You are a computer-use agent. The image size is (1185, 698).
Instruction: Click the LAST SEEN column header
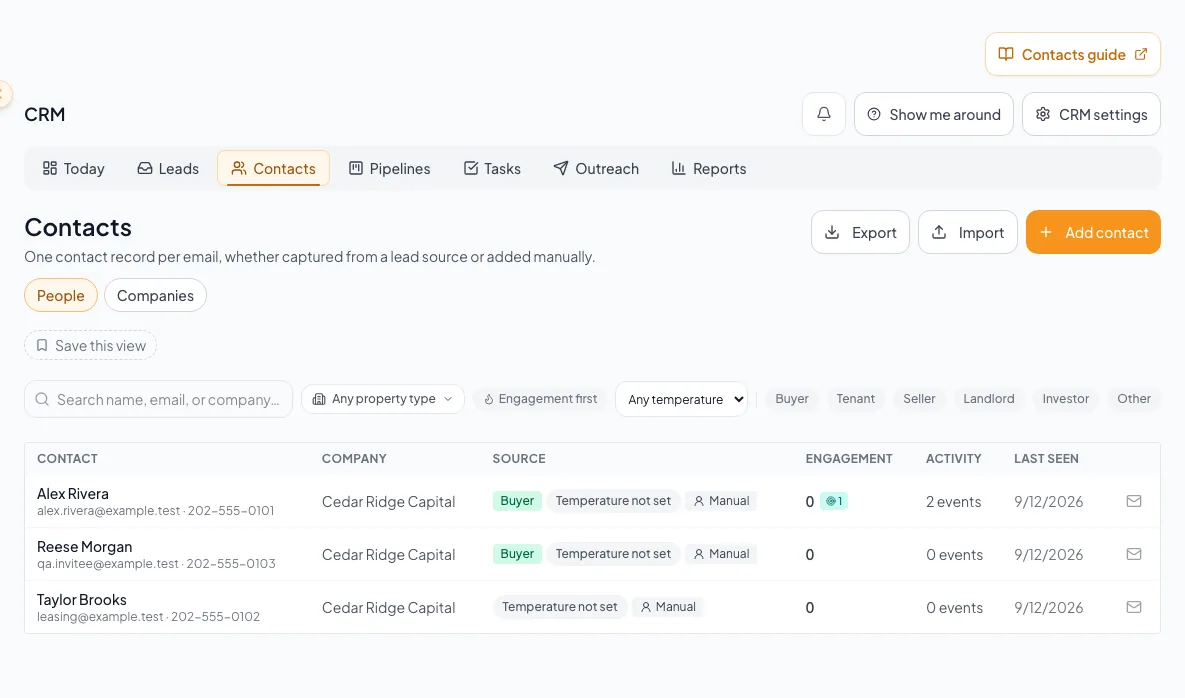tap(1046, 459)
